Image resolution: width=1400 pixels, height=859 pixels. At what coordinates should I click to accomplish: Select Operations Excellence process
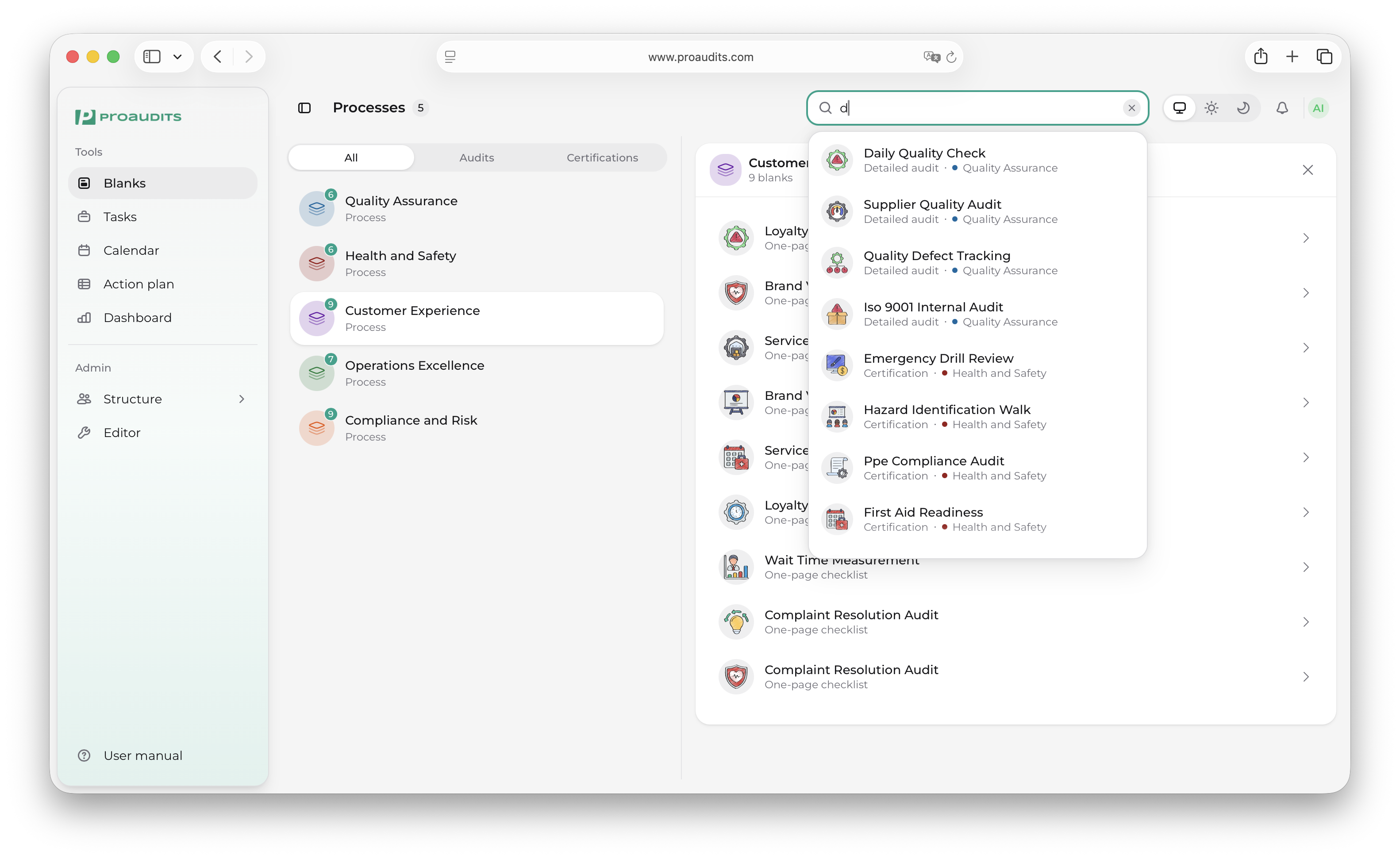pyautogui.click(x=477, y=373)
